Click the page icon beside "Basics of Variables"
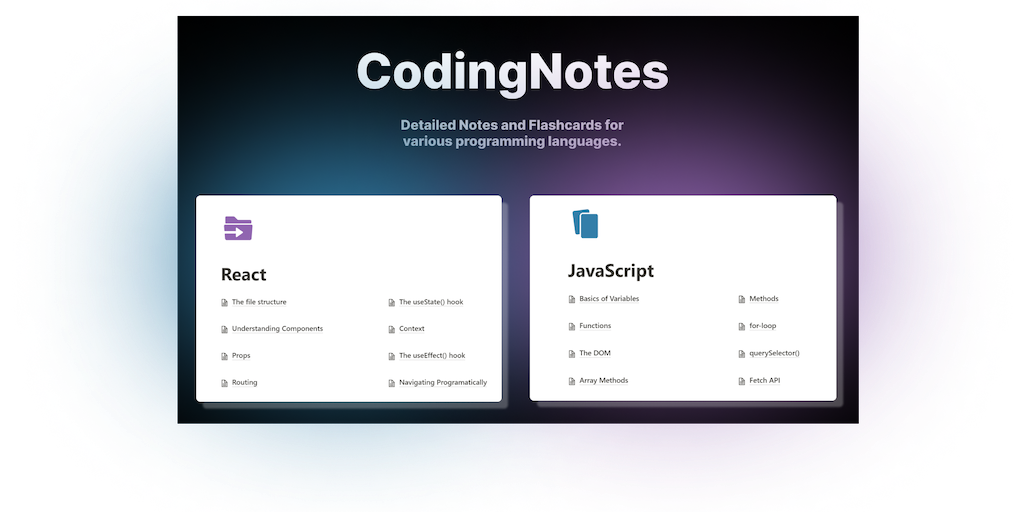This screenshot has height=512, width=1024. 572,299
